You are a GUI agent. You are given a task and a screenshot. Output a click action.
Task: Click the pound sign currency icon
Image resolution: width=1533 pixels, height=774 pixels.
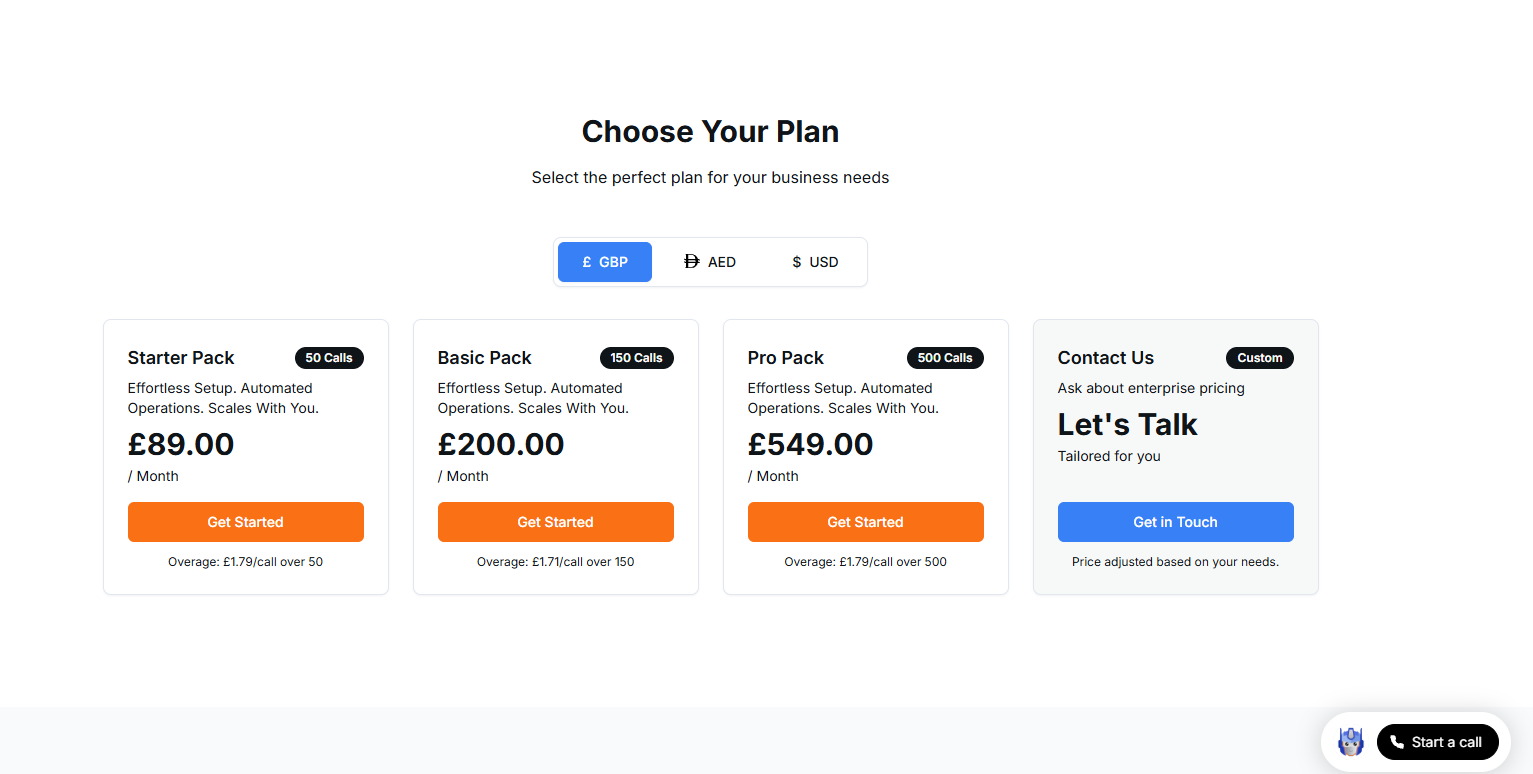[x=587, y=262]
